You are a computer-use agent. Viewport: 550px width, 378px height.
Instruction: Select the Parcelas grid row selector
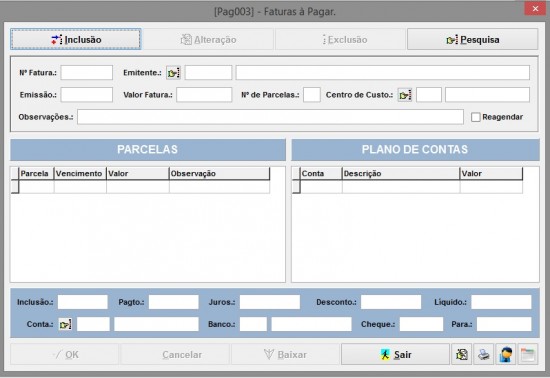click(x=15, y=187)
